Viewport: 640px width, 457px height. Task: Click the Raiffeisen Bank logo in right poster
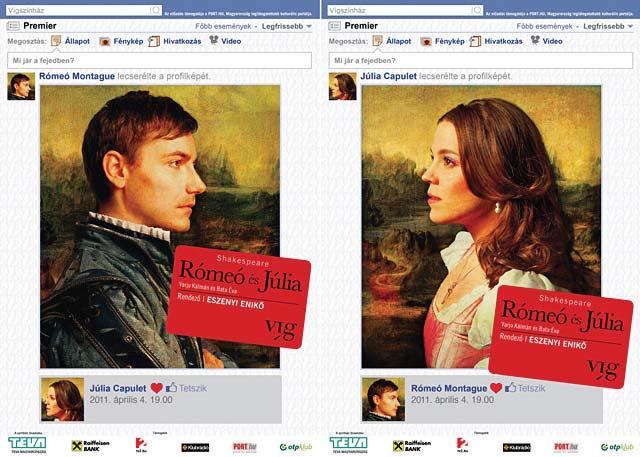(412, 446)
